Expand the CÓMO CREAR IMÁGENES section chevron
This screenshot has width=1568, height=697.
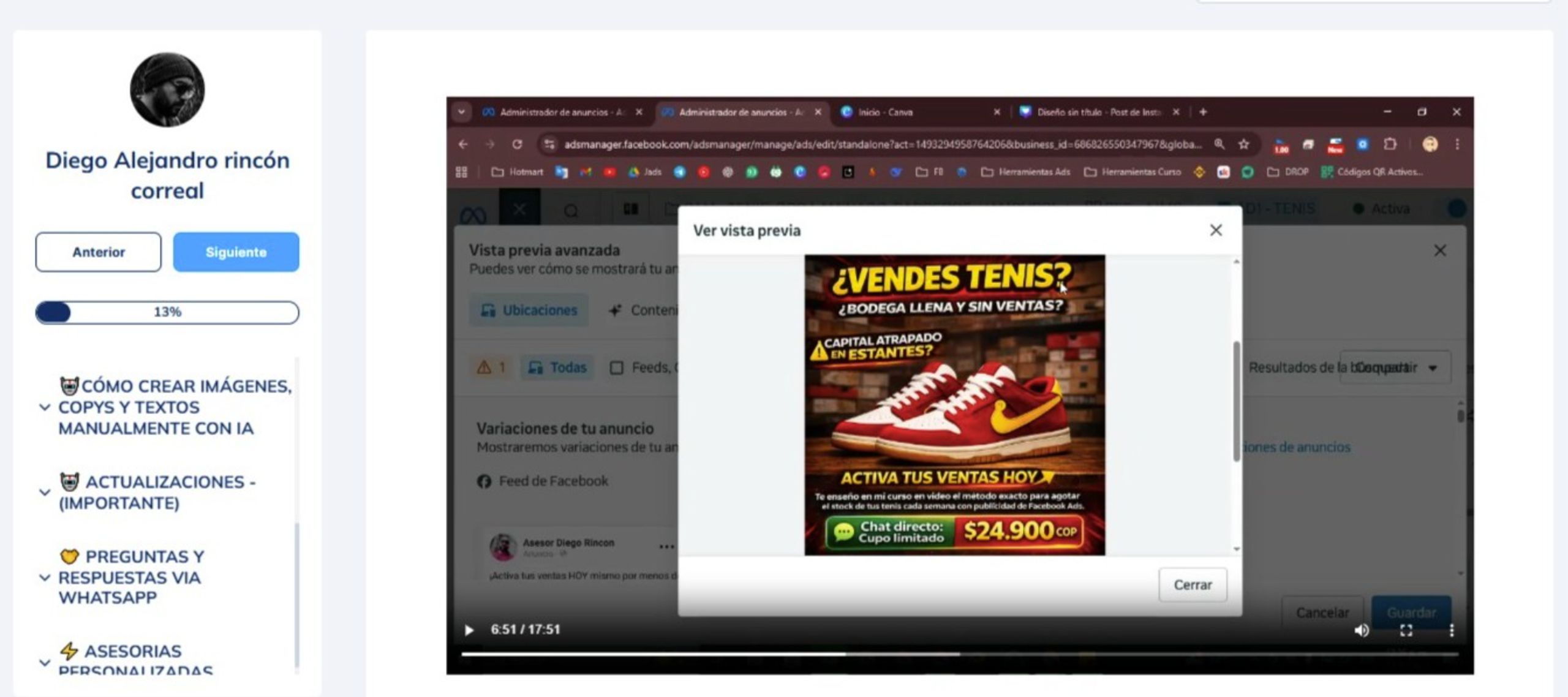(x=45, y=407)
